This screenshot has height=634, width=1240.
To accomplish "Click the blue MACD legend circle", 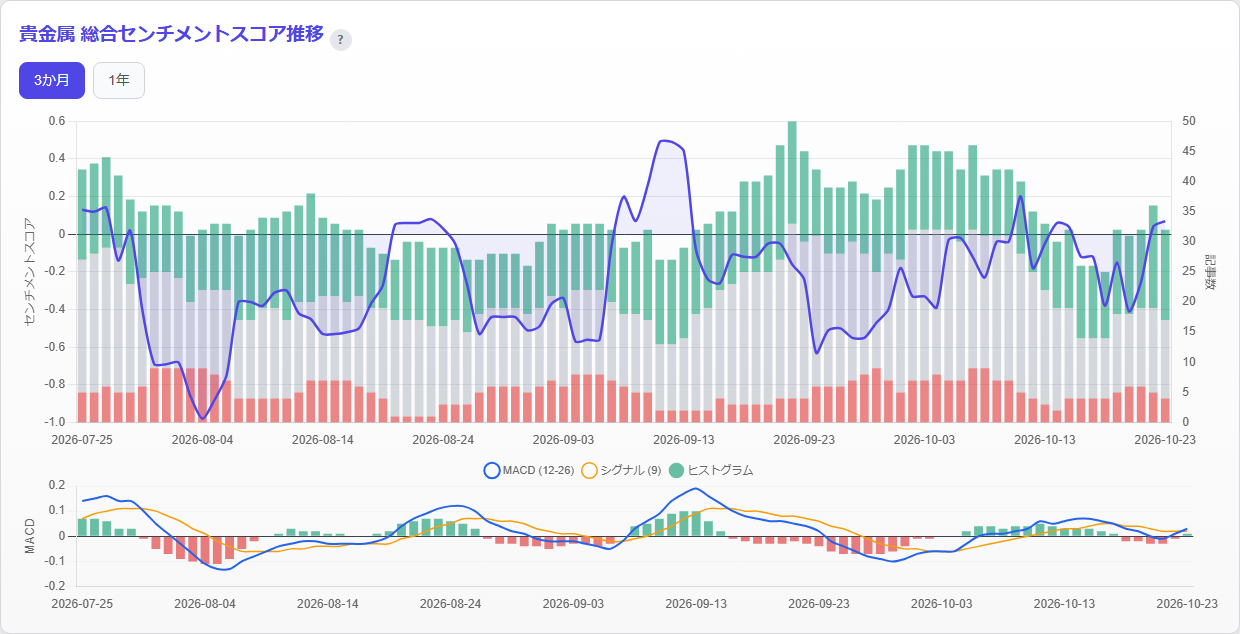I will 491,470.
